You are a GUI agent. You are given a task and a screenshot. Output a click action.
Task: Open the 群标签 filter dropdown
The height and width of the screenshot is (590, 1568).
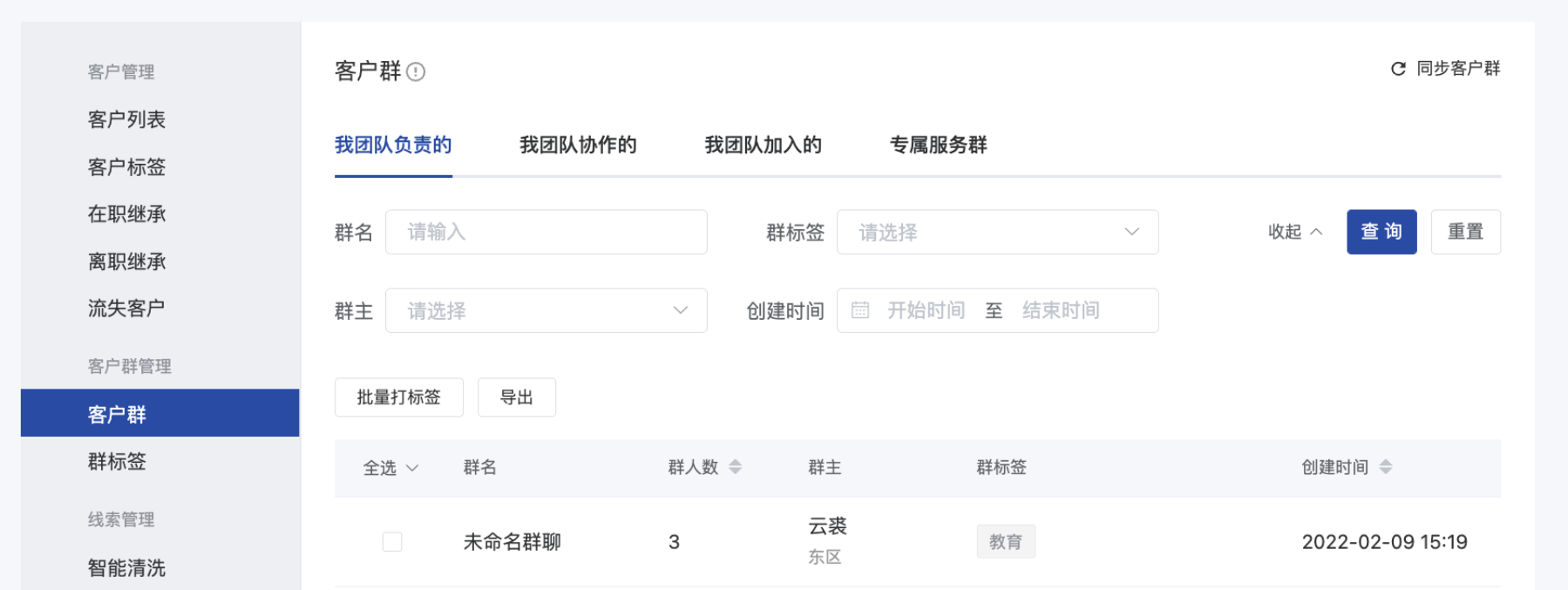click(997, 232)
